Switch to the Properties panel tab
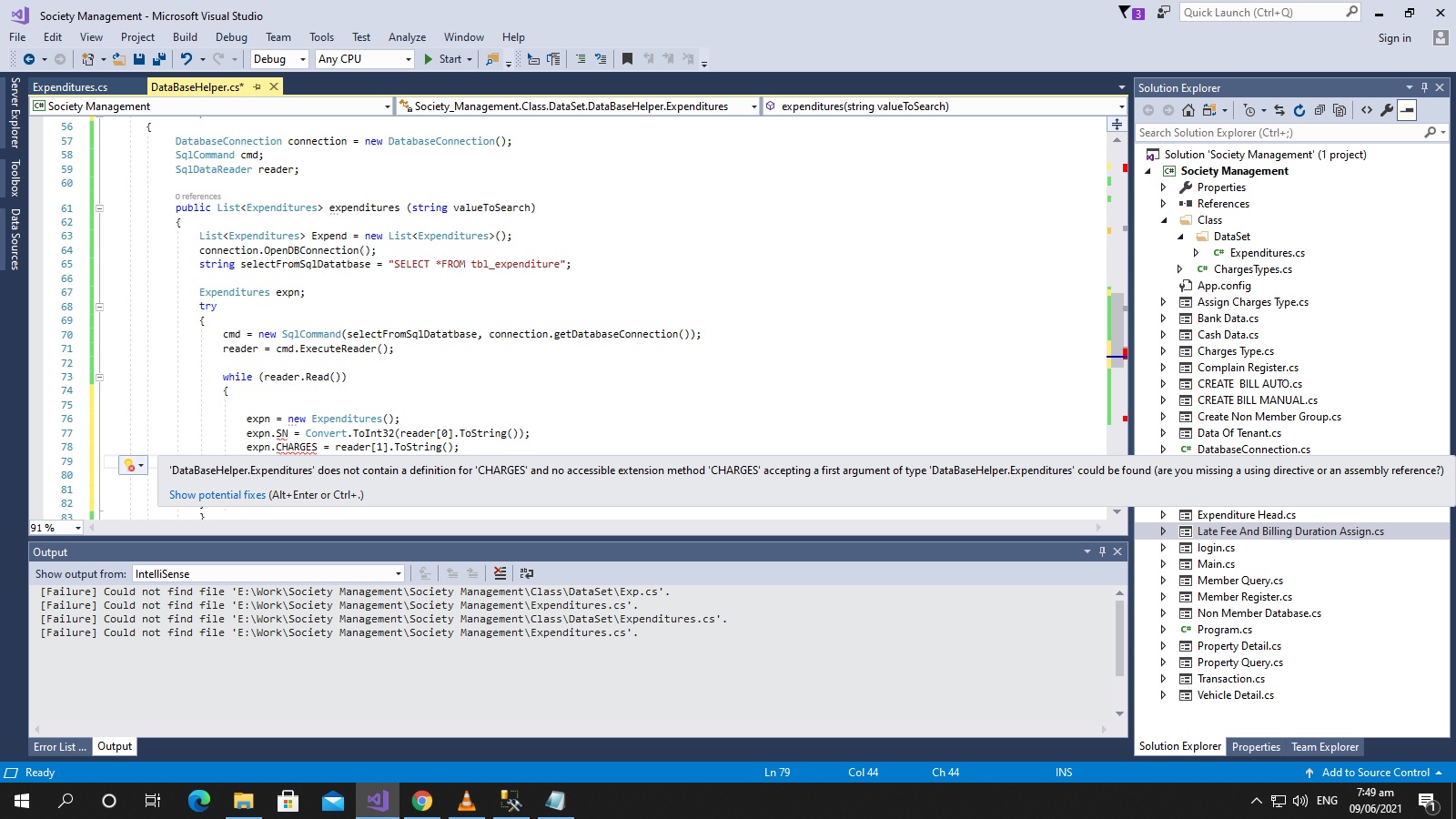 pos(1256,747)
